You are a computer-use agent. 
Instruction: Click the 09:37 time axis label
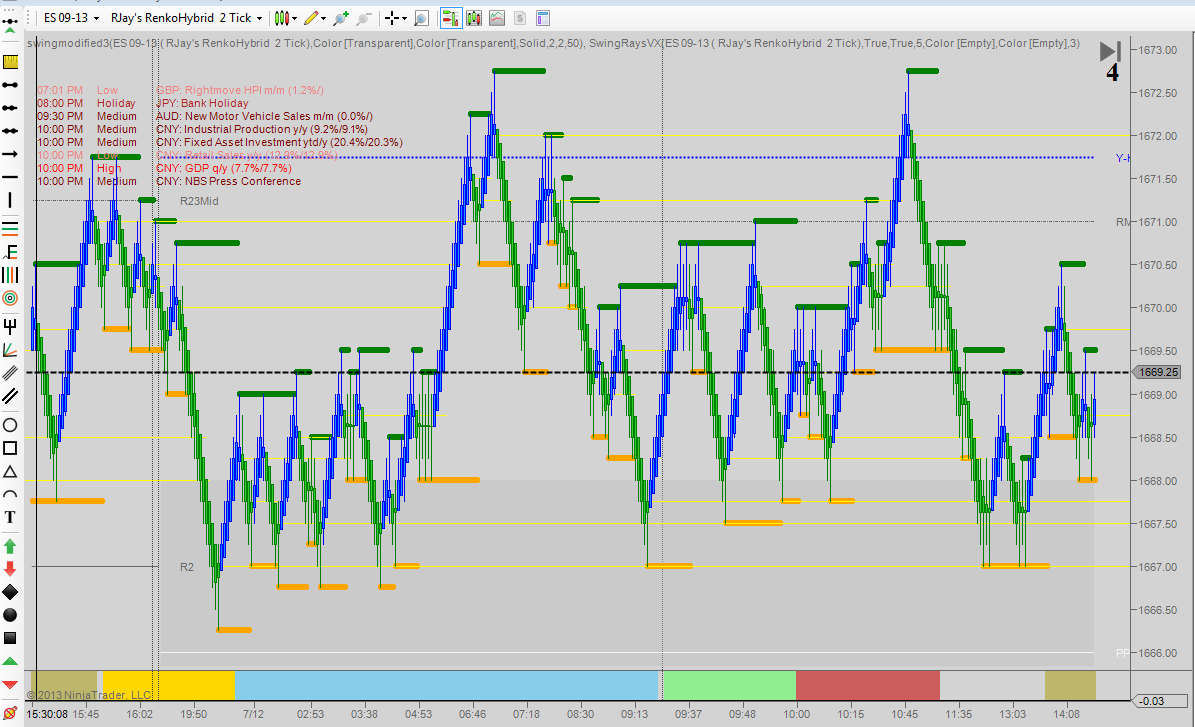[688, 714]
